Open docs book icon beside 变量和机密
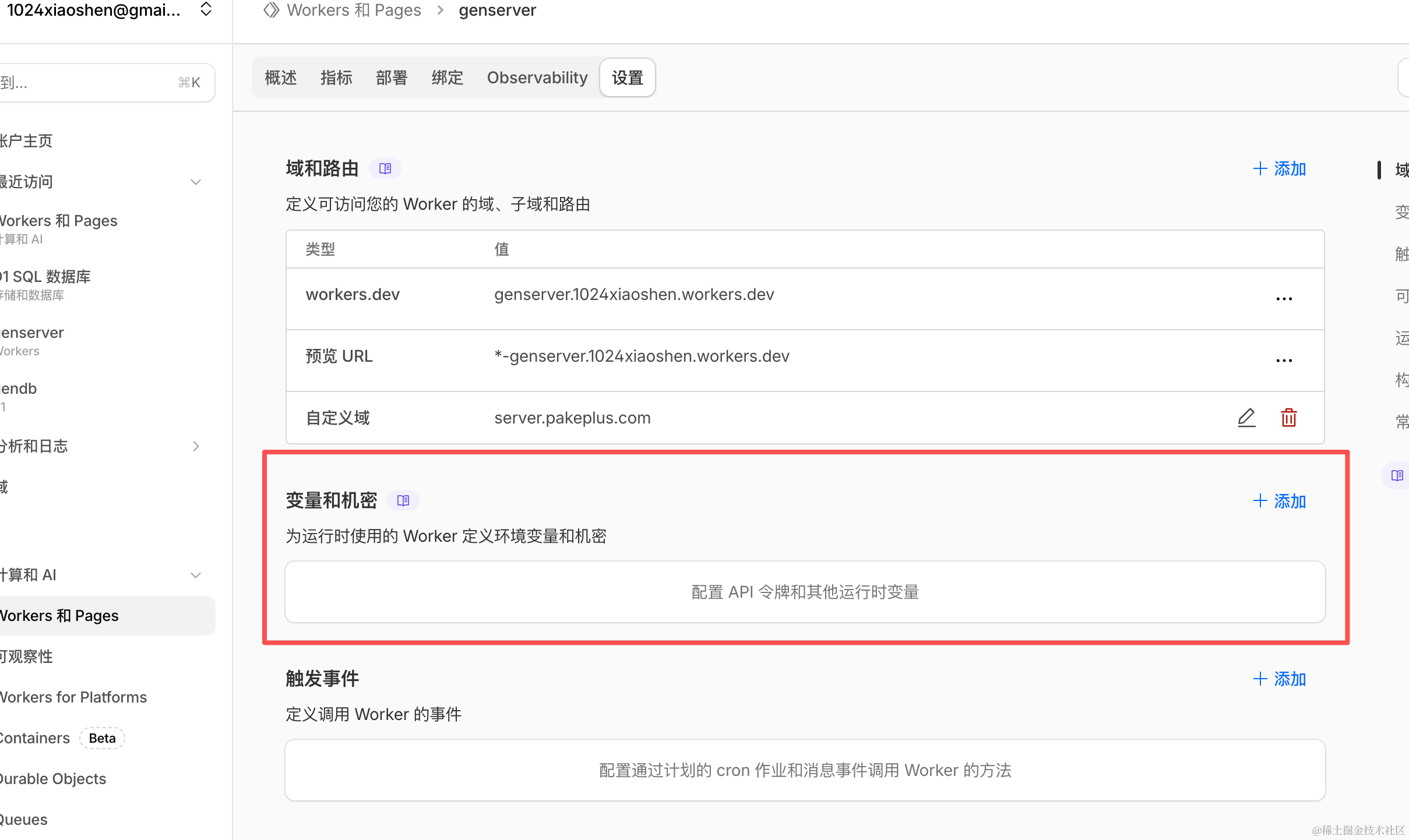Viewport: 1409px width, 840px height. [x=403, y=500]
